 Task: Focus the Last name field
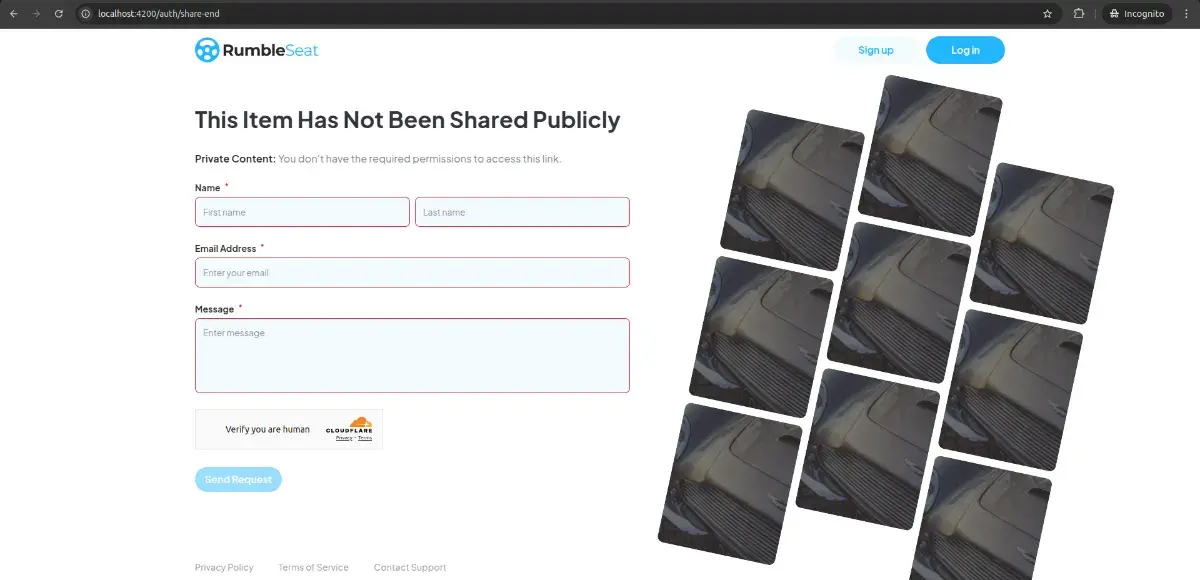coord(522,212)
